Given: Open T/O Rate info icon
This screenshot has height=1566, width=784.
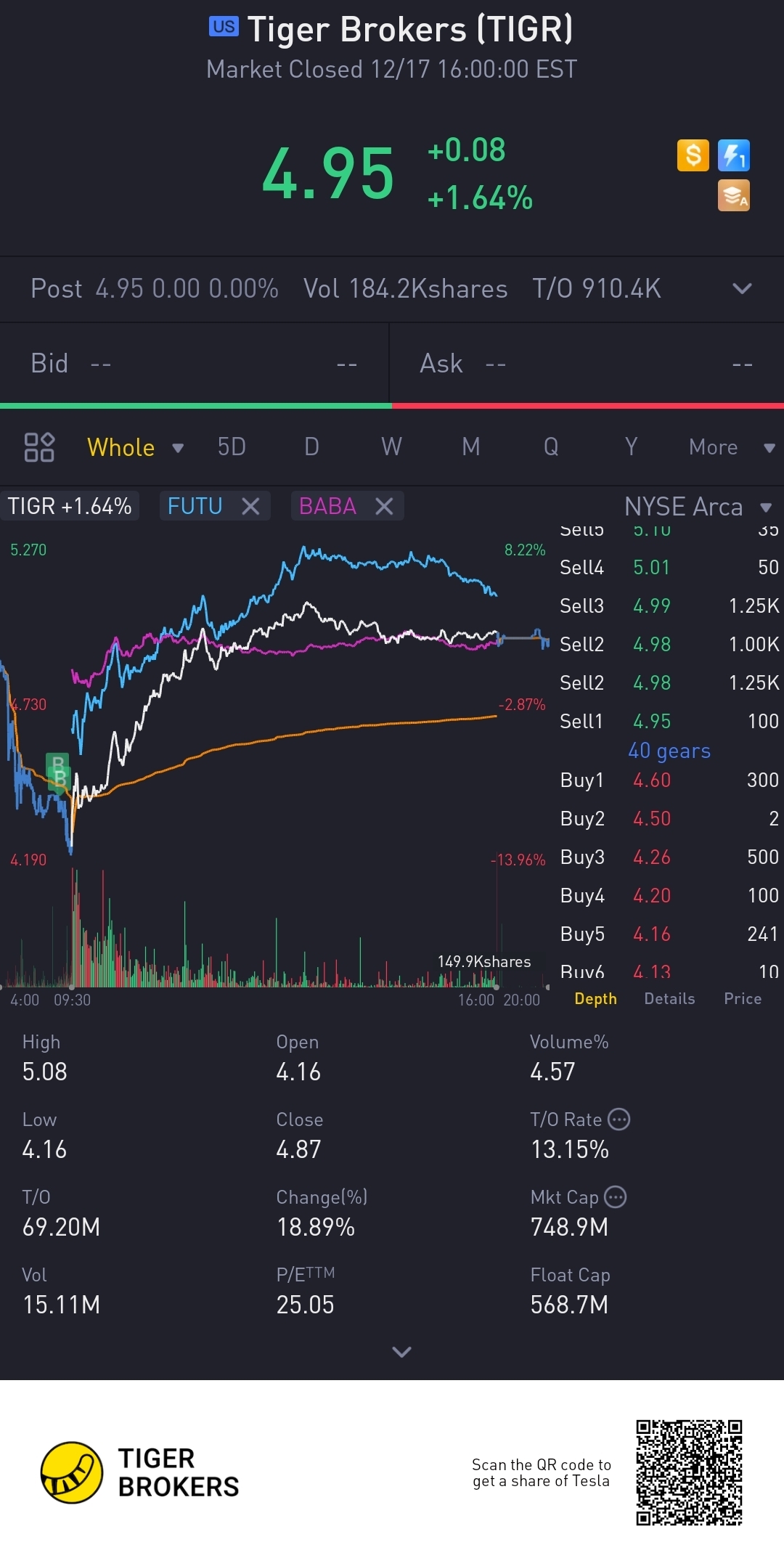Looking at the screenshot, I should click(x=618, y=1120).
